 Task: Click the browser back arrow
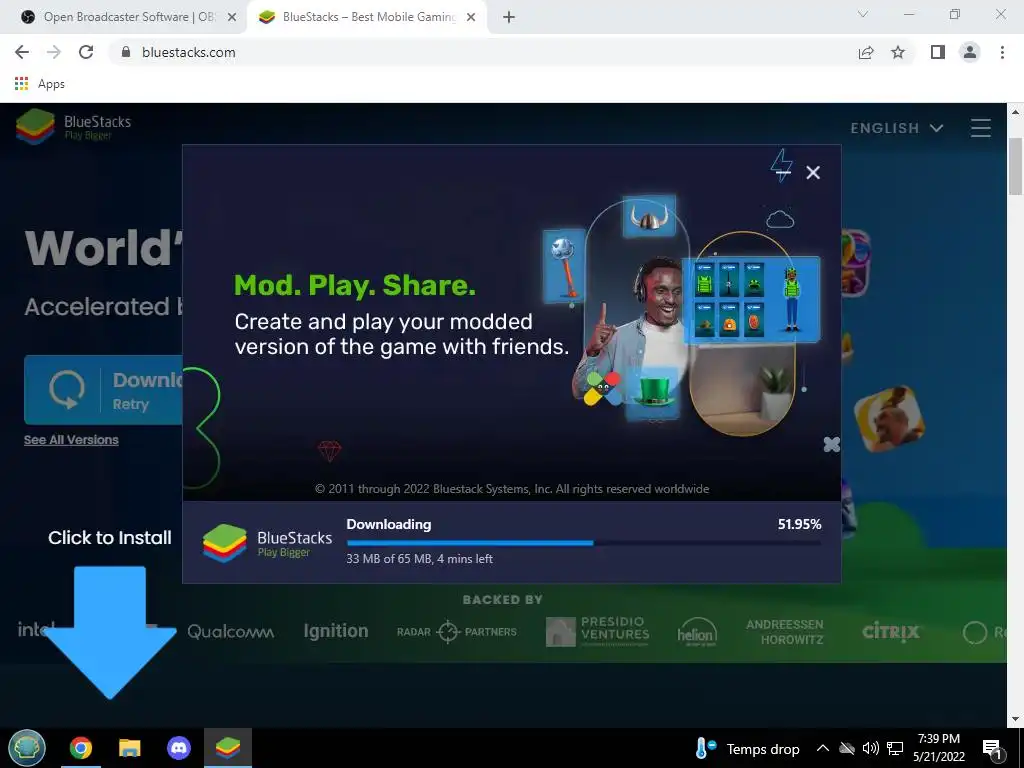pyautogui.click(x=22, y=52)
